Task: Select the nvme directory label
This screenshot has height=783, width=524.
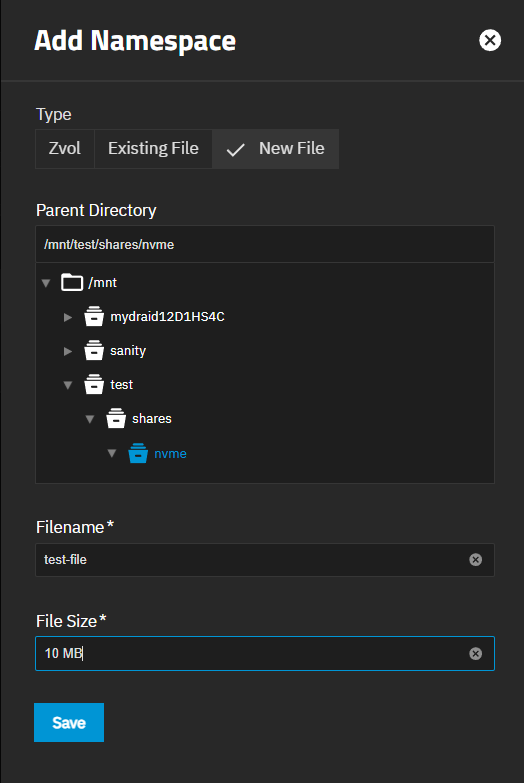Action: tap(170, 453)
